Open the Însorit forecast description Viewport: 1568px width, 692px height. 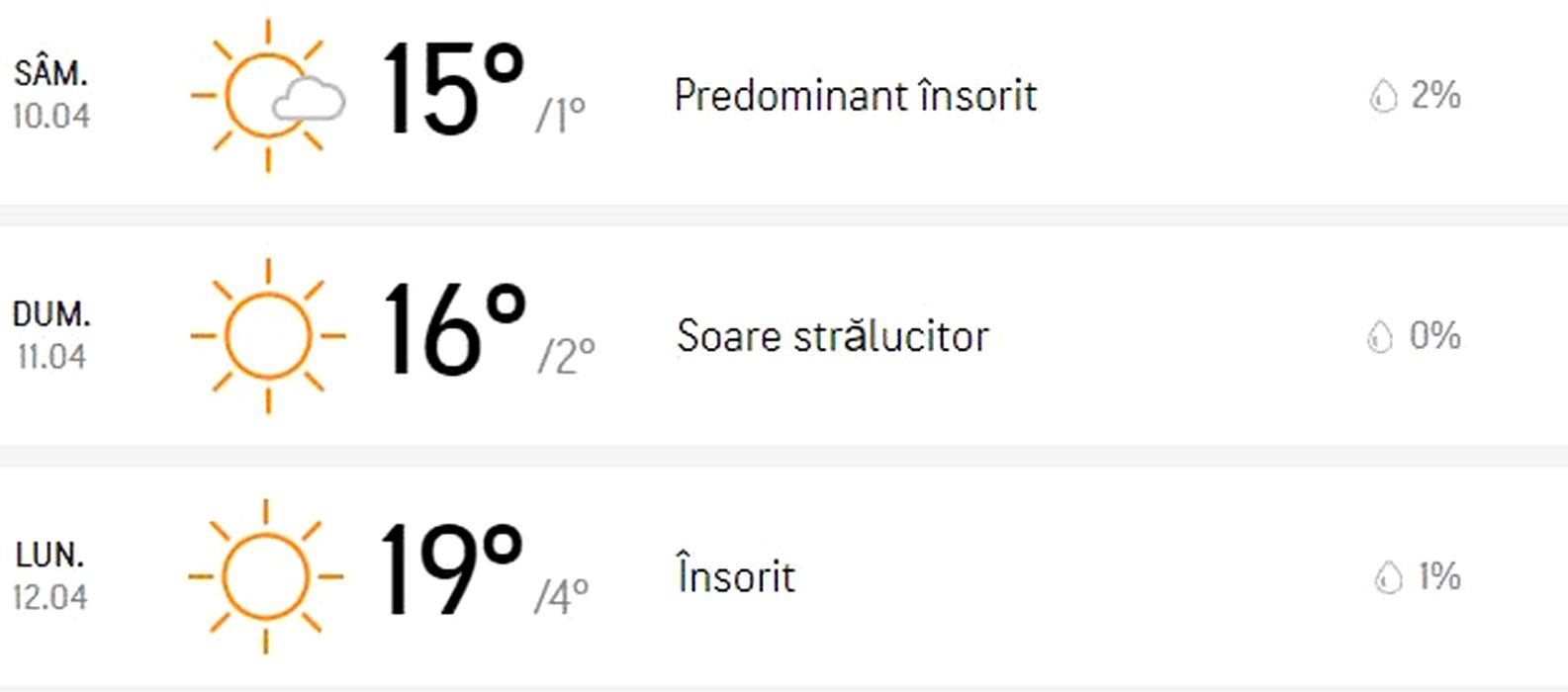coord(735,576)
